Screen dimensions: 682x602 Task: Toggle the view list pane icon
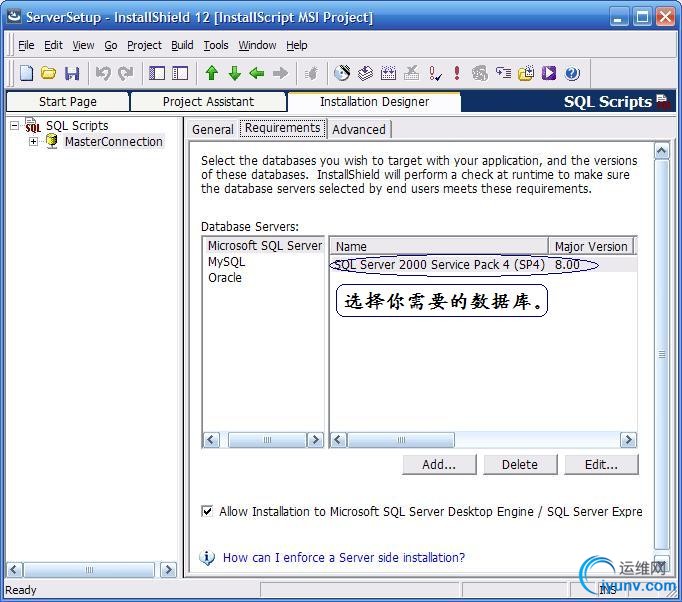tap(157, 73)
